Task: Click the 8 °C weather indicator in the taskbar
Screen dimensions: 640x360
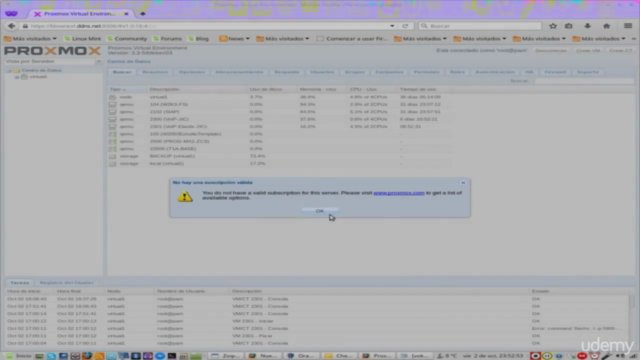Action: [447, 356]
